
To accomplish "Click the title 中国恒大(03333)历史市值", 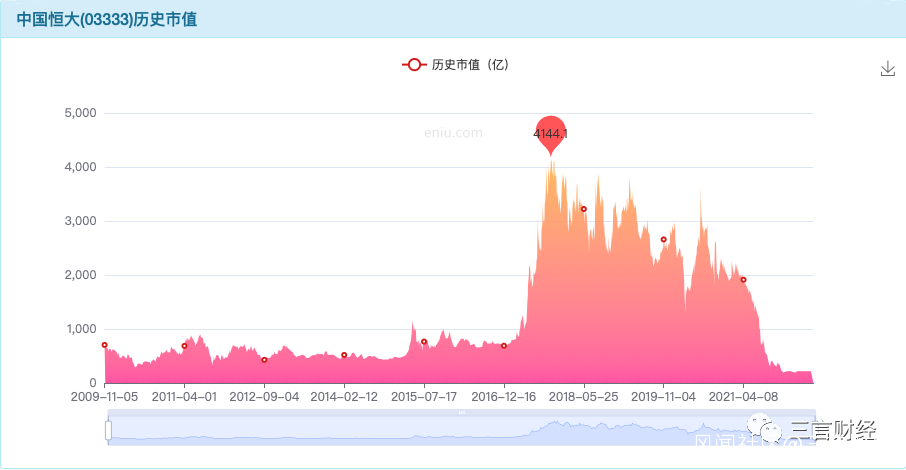I will click(x=107, y=19).
